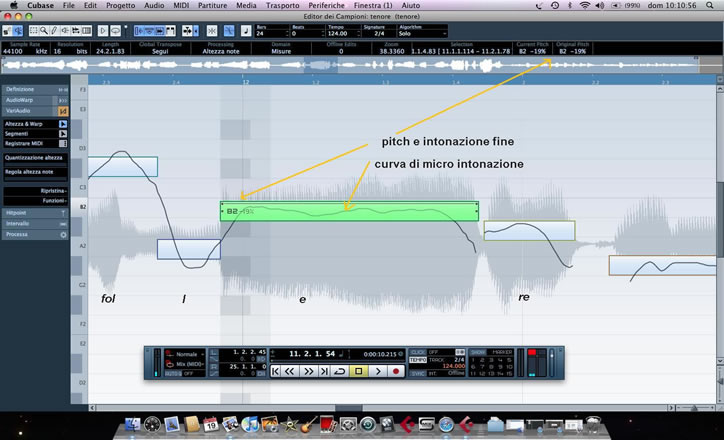724x440 pixels.
Task: Click the Signature 2/4 field
Action: (x=379, y=34)
